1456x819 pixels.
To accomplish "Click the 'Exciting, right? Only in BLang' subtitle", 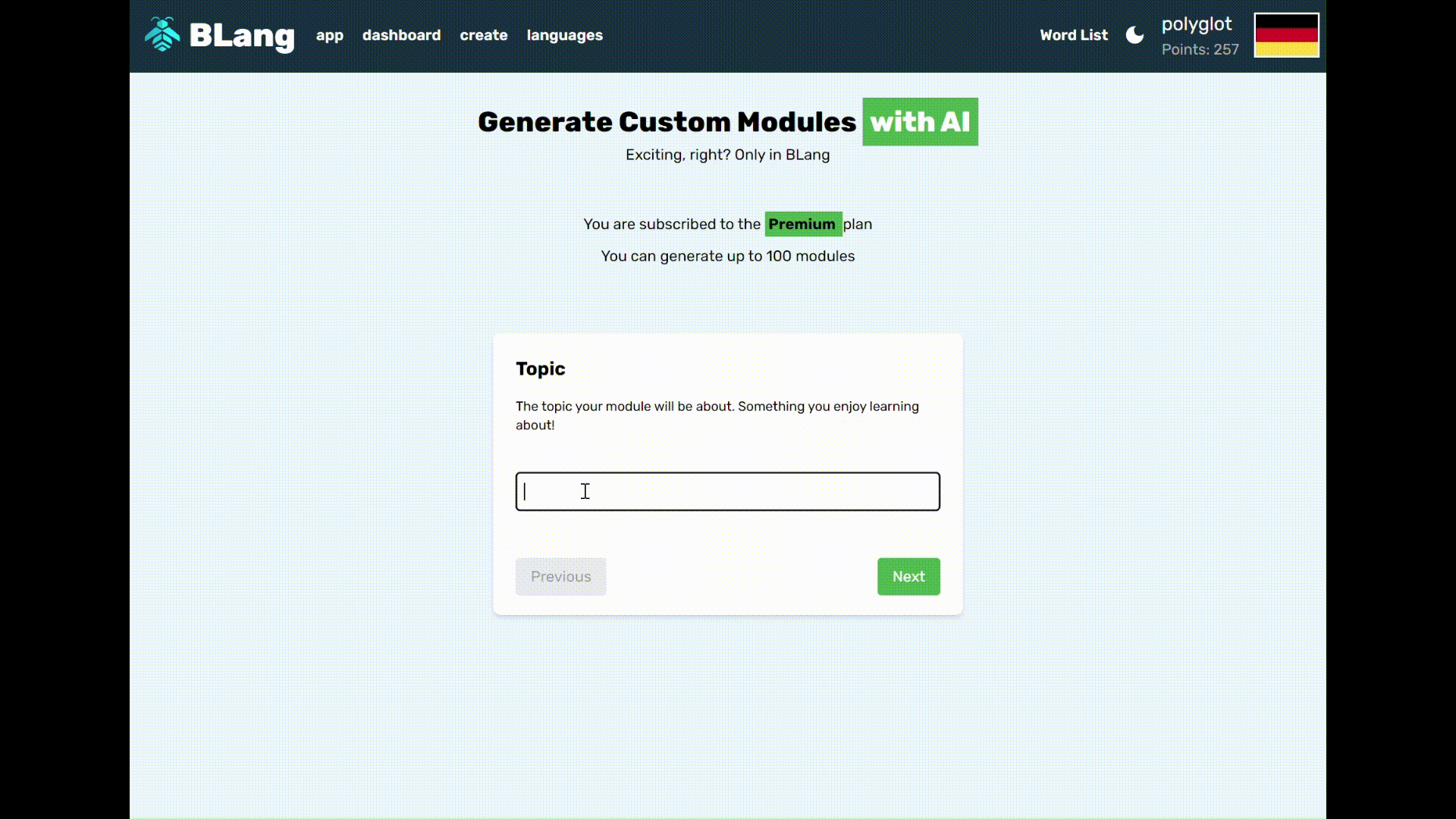I will (x=727, y=155).
